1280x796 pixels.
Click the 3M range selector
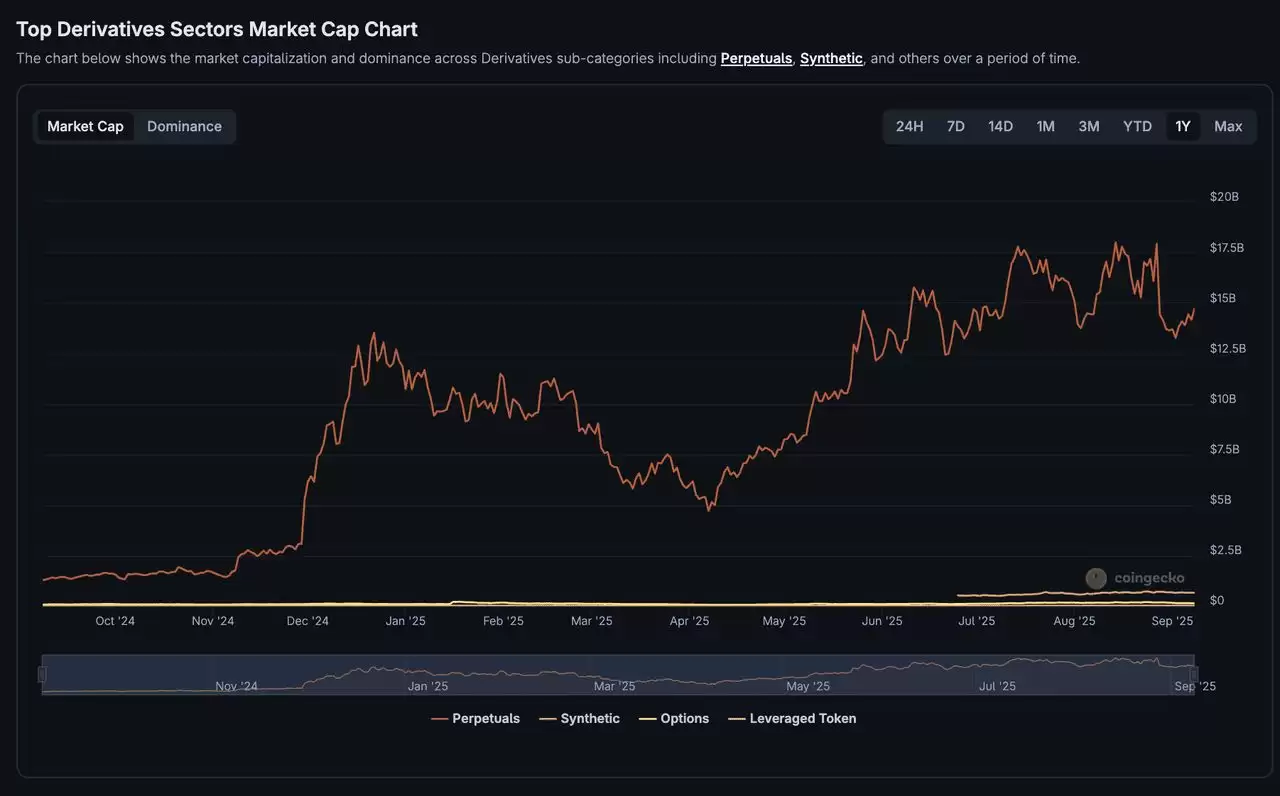tap(1089, 125)
